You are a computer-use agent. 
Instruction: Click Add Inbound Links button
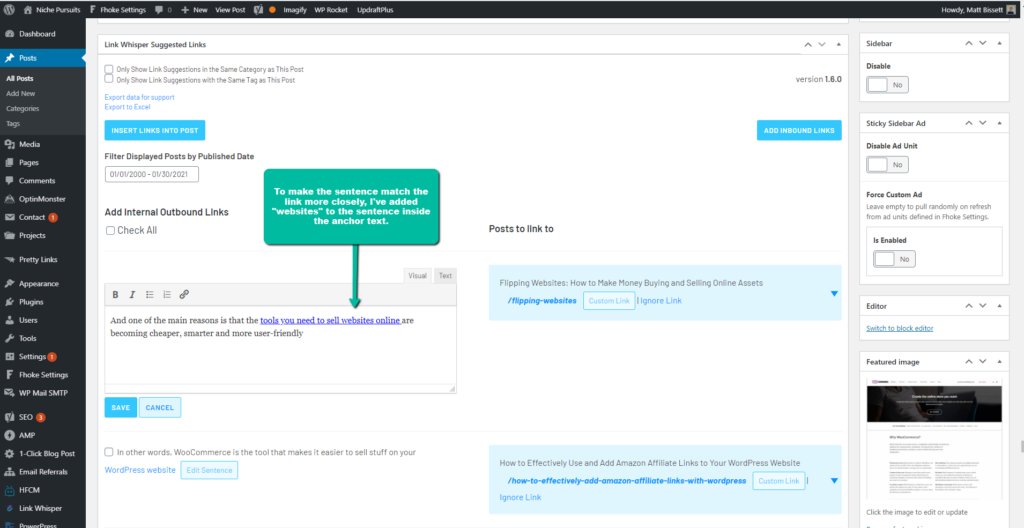pyautogui.click(x=799, y=130)
